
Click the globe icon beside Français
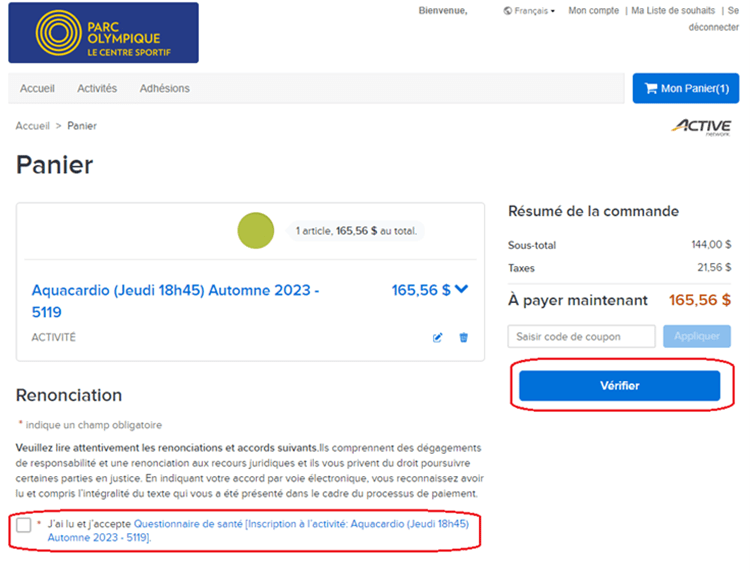(x=508, y=11)
